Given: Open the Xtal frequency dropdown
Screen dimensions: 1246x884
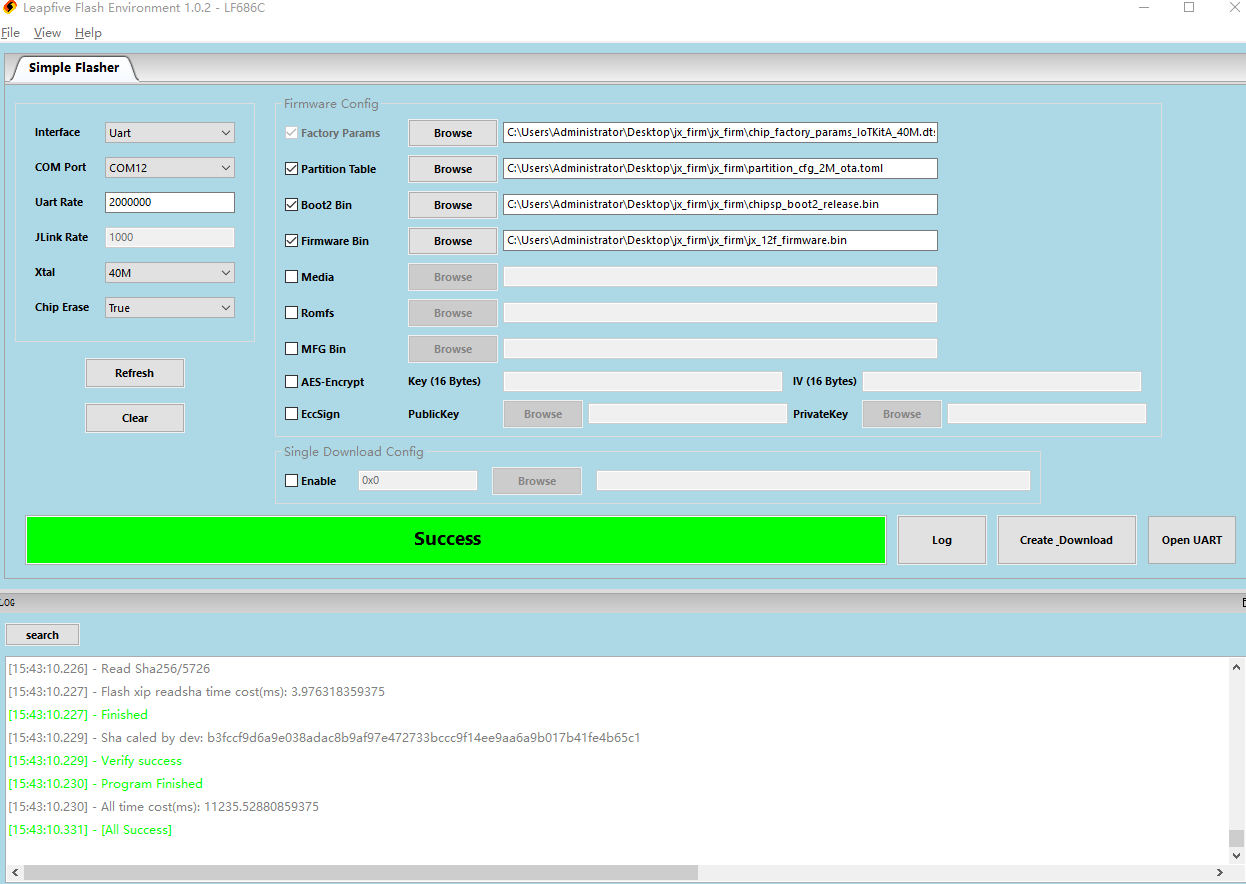Looking at the screenshot, I should tap(169, 273).
